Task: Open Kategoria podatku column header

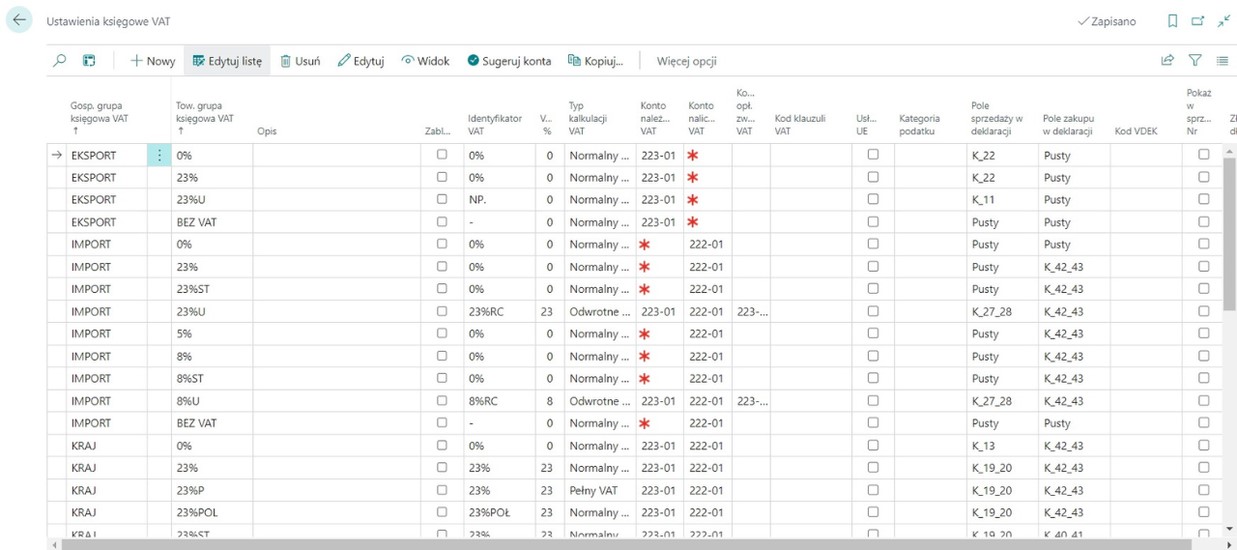Action: point(919,124)
